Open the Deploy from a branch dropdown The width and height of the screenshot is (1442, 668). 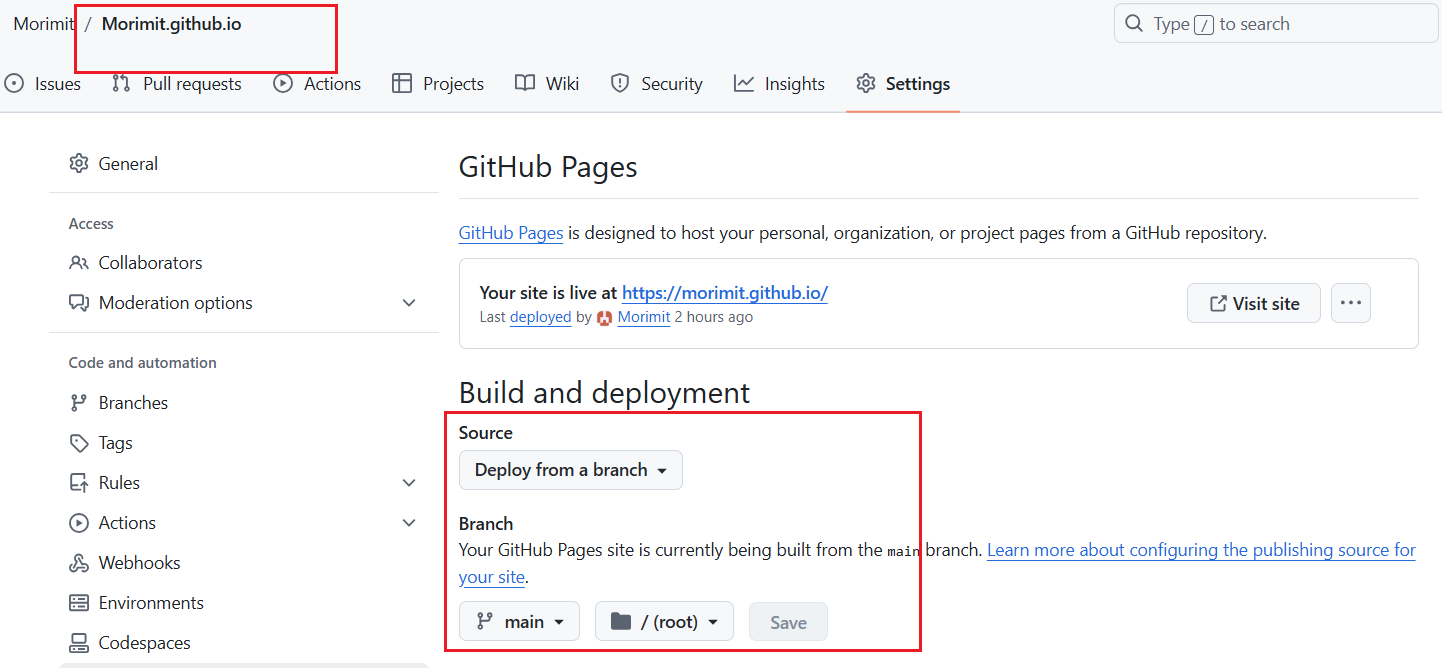click(x=570, y=470)
